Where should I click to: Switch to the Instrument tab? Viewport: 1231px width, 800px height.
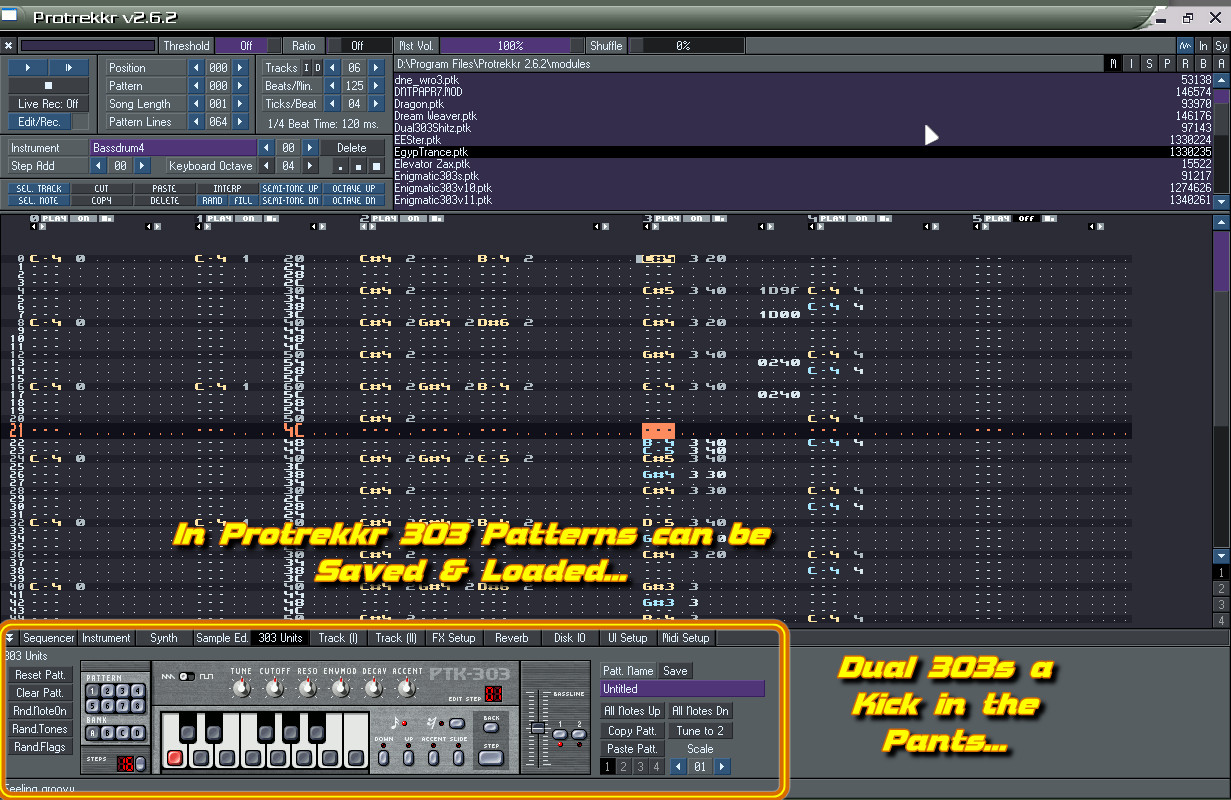click(x=106, y=638)
